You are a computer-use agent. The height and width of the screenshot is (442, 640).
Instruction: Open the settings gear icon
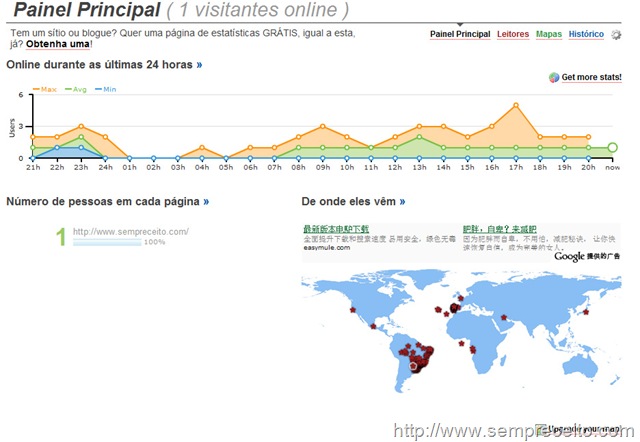tap(616, 35)
